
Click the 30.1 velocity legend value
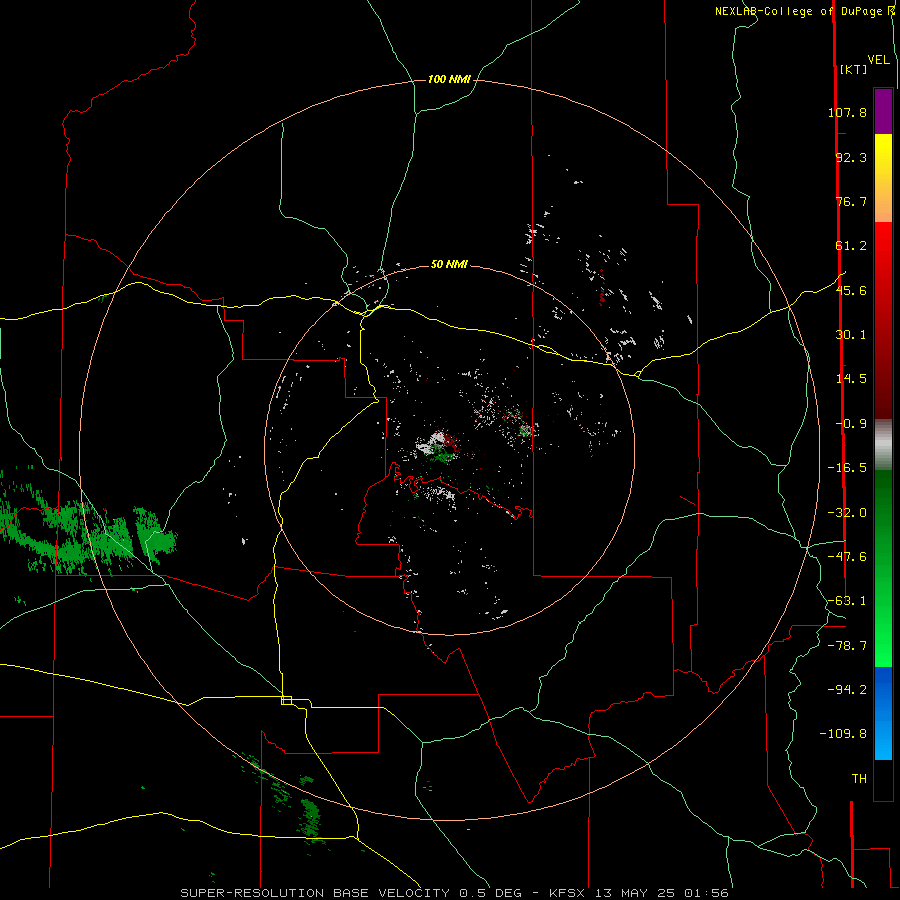[851, 335]
